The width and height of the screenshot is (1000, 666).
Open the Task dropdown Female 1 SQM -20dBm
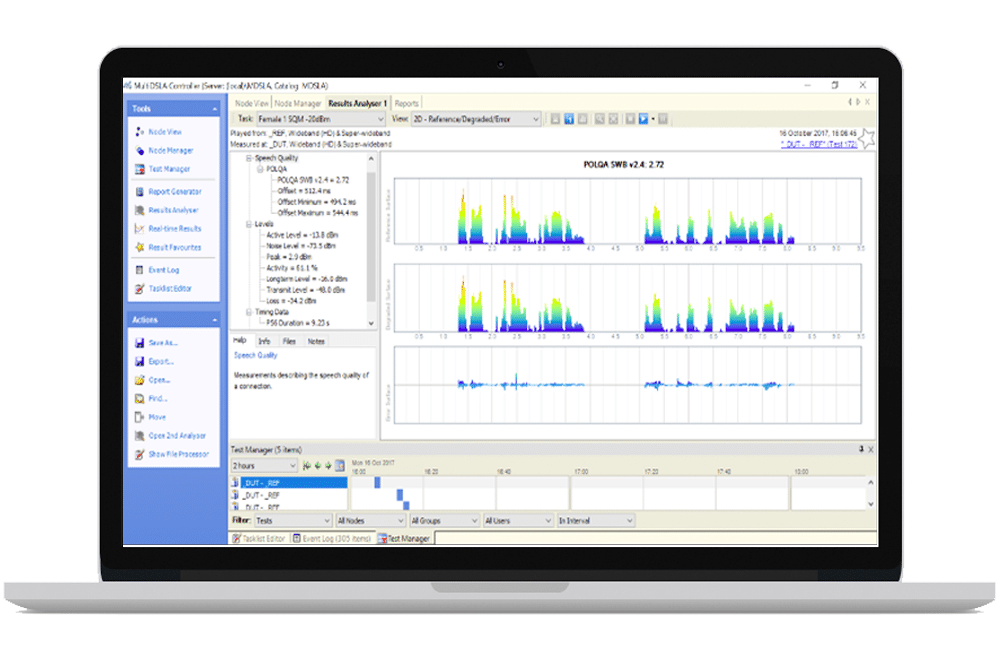pyautogui.click(x=321, y=119)
